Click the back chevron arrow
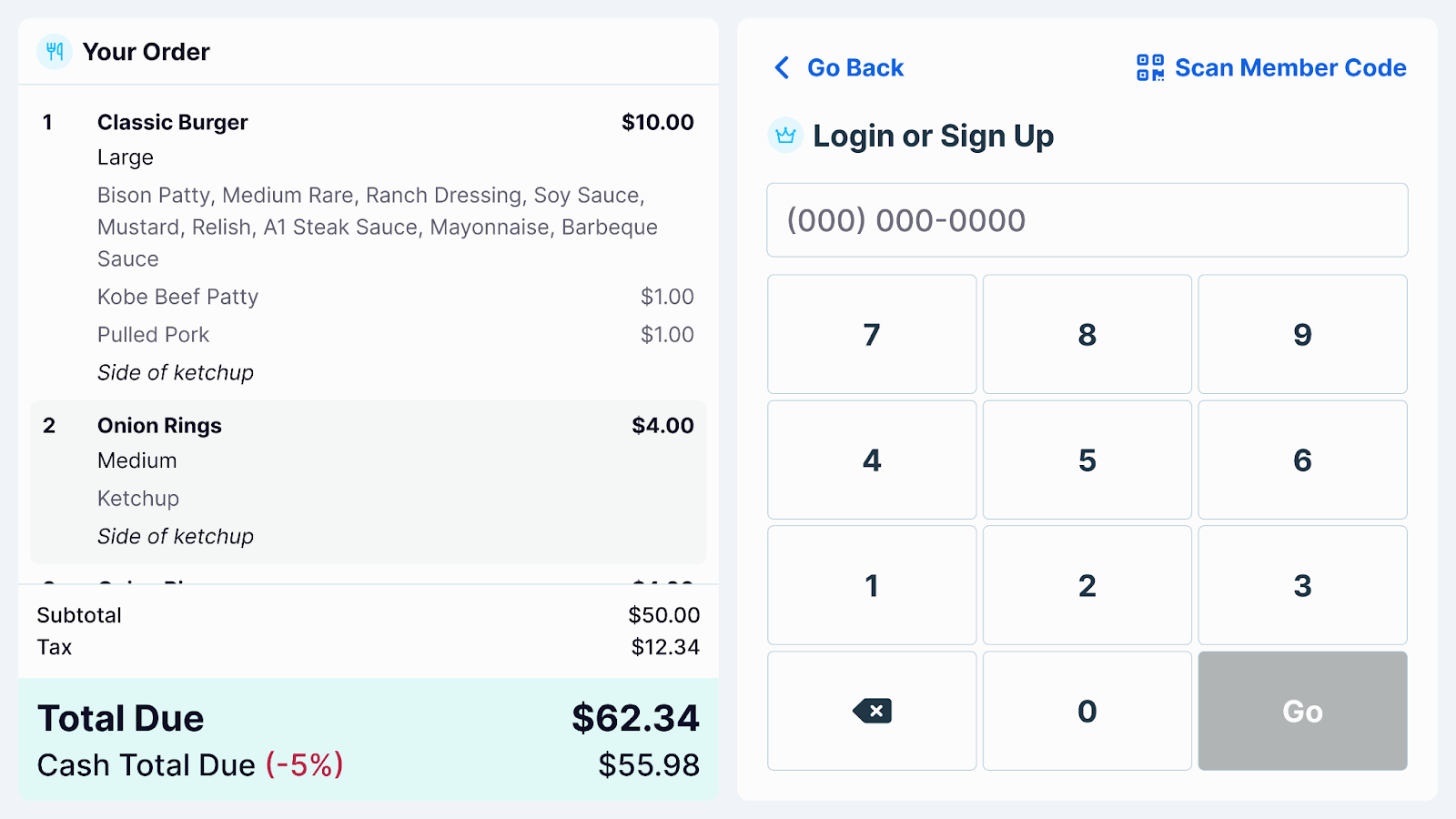The image size is (1456, 819). (x=782, y=67)
